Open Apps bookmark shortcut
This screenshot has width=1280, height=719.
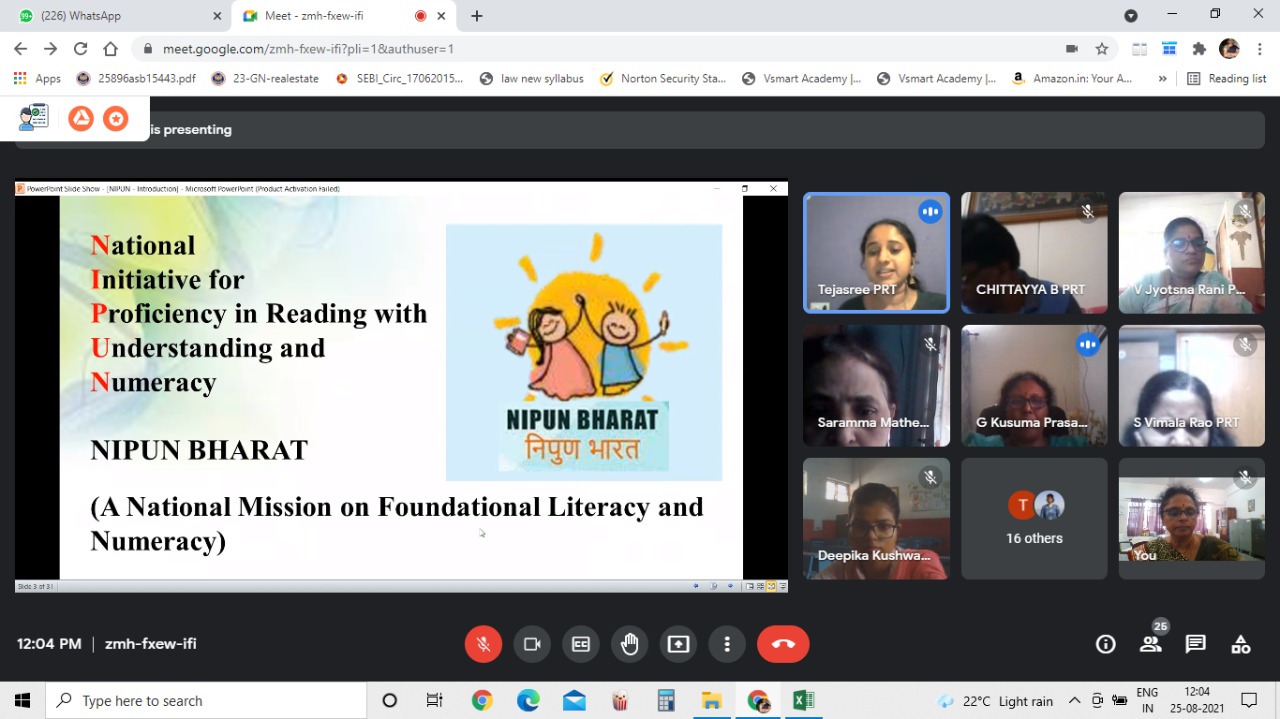click(37, 78)
